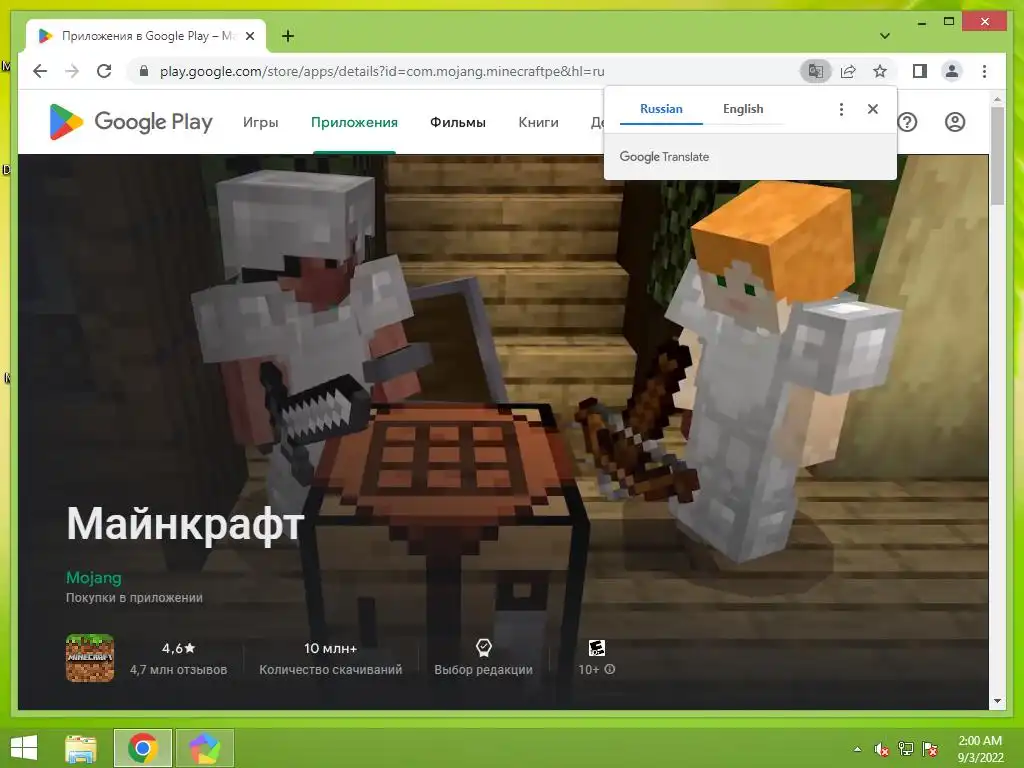Click the network tray icon
This screenshot has height=768, width=1024.
pyautogui.click(x=905, y=749)
